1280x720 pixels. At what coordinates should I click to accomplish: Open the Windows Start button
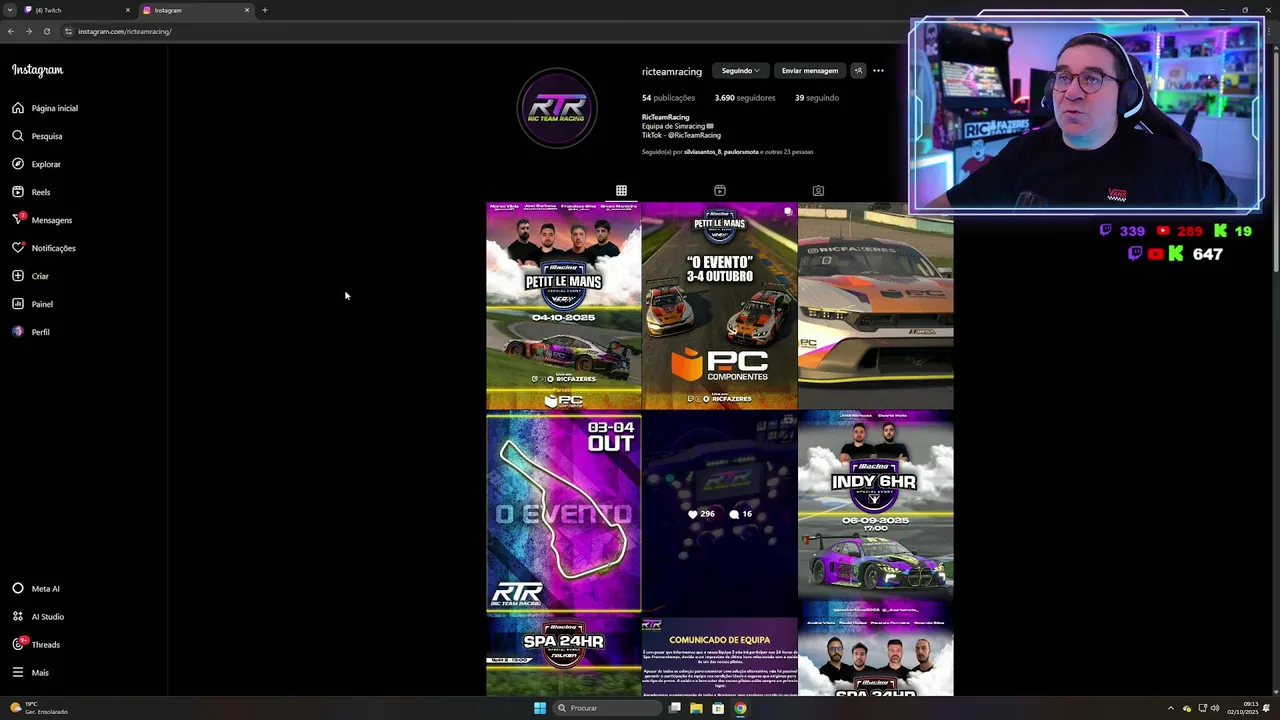540,708
